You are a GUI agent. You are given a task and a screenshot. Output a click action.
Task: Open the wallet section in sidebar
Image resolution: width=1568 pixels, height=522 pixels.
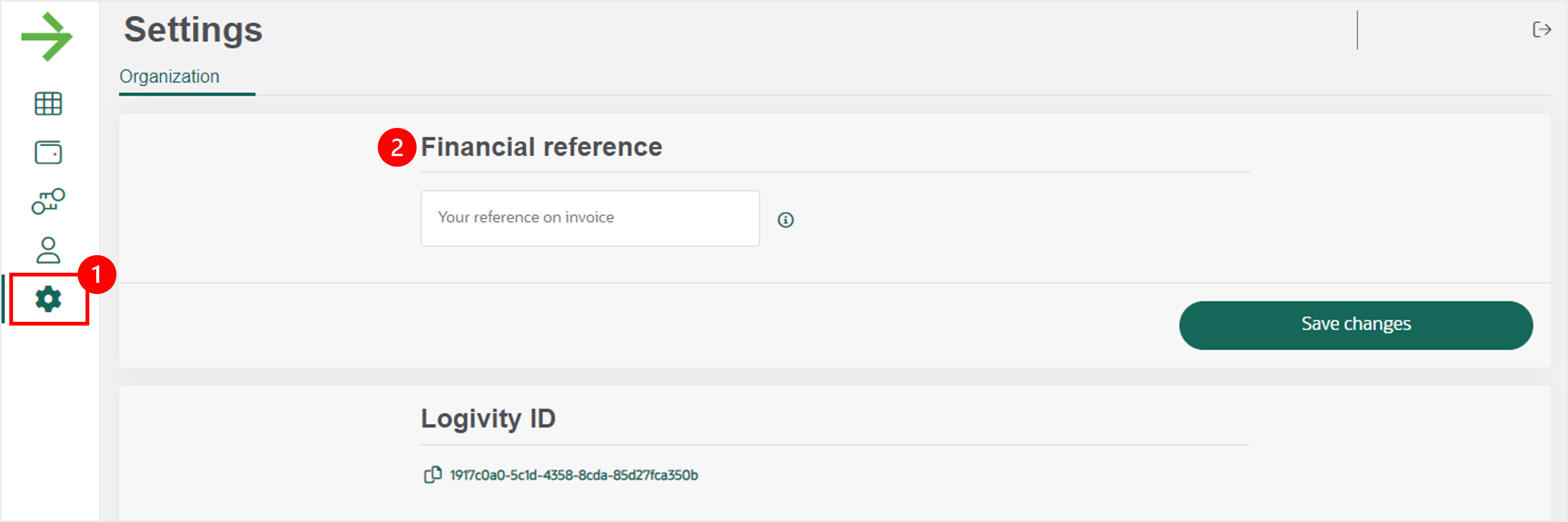[48, 152]
